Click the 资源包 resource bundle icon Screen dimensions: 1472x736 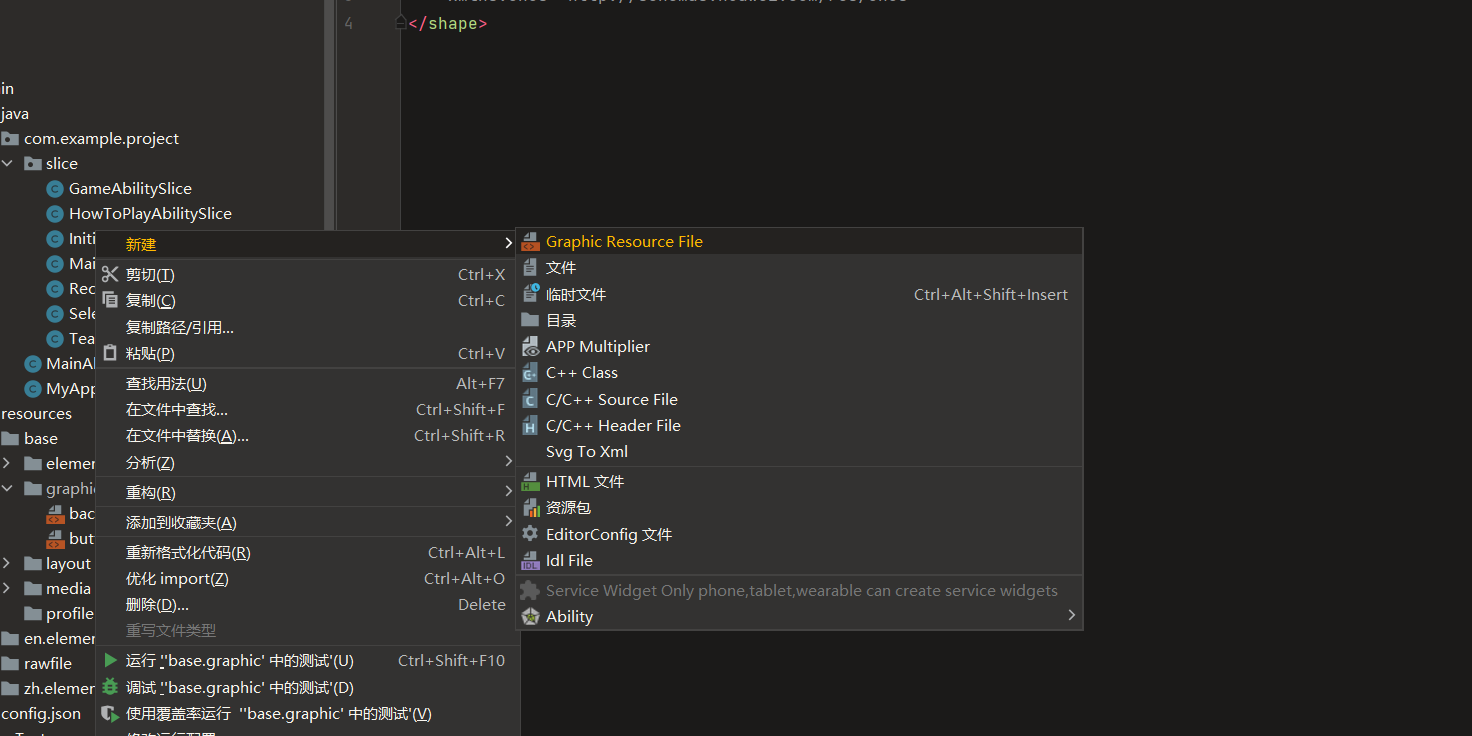click(530, 508)
